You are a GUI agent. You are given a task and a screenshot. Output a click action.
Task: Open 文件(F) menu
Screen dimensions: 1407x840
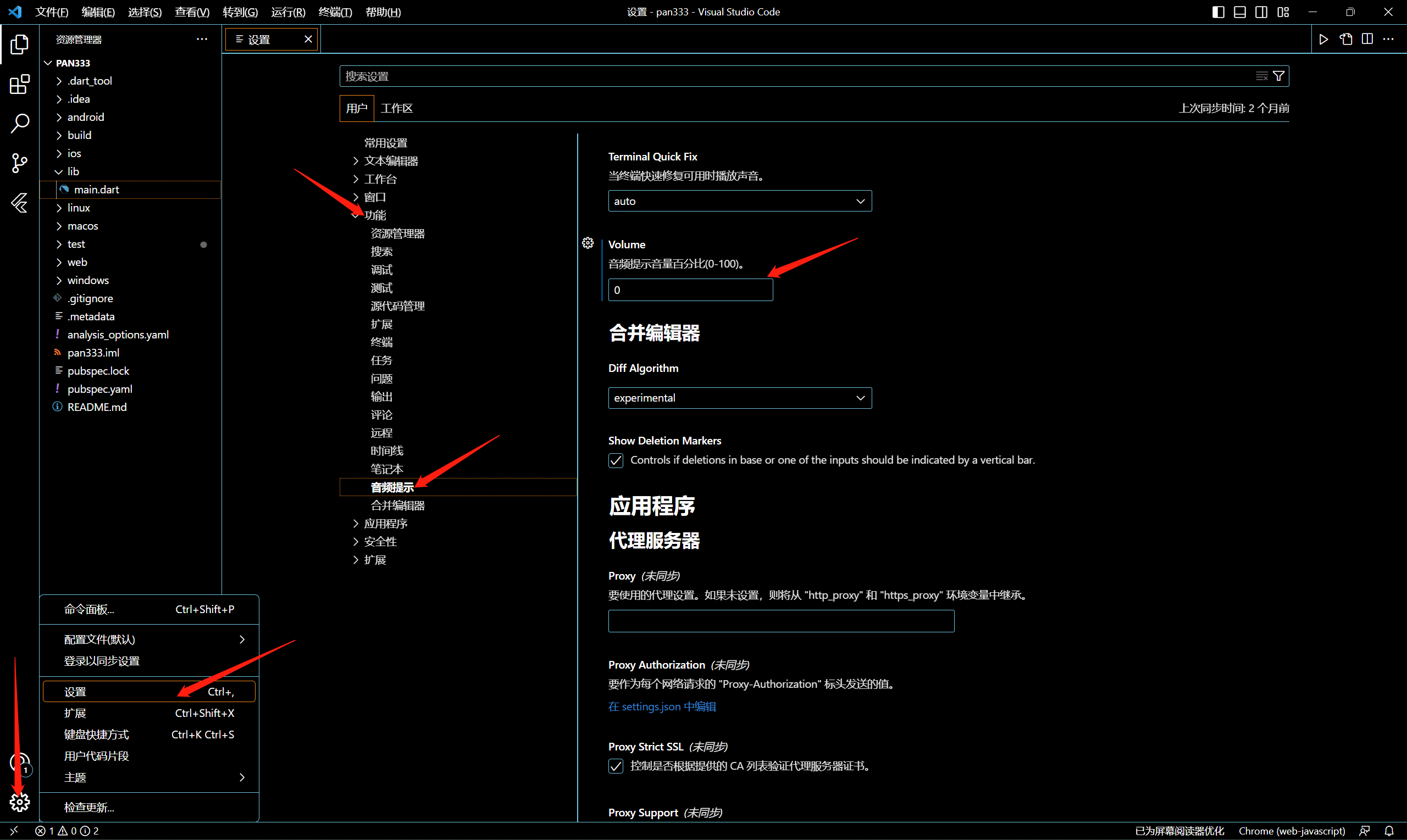52,12
